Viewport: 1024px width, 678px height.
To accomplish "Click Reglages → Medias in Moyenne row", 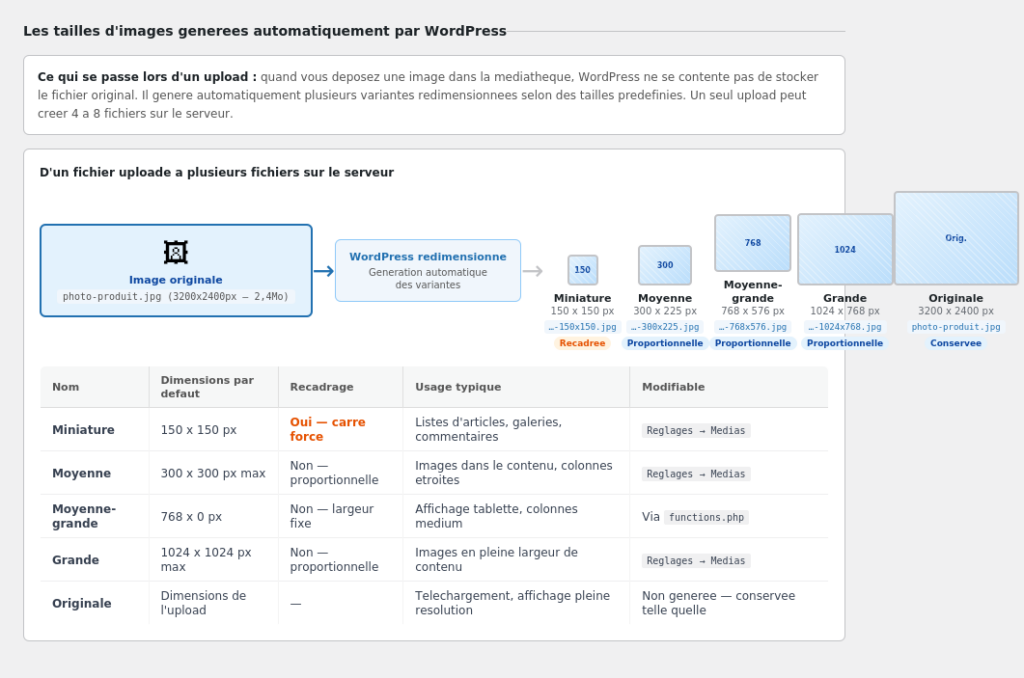I will tap(696, 474).
